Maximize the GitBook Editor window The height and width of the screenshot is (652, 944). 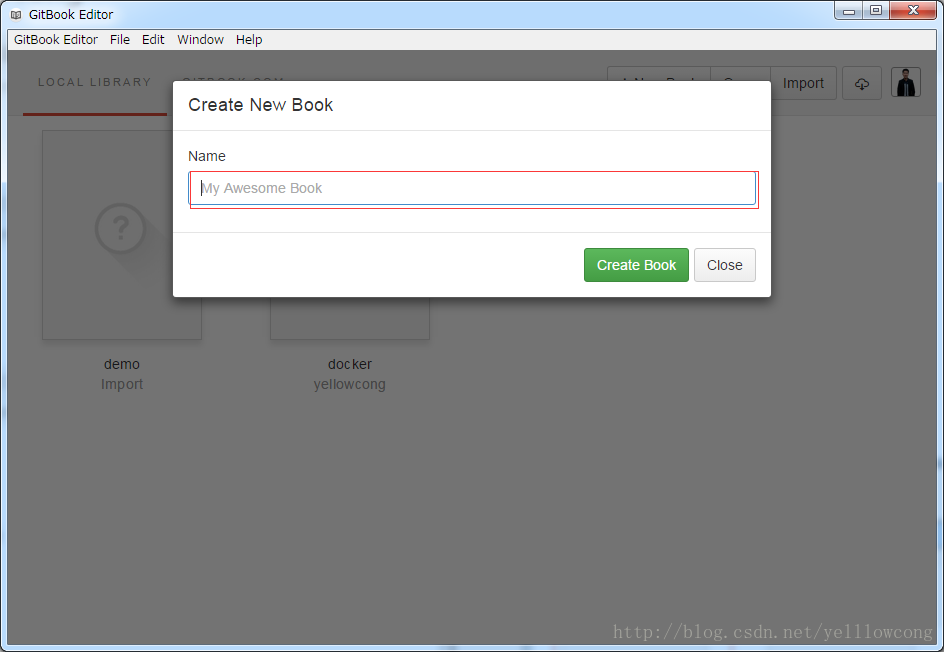click(876, 11)
